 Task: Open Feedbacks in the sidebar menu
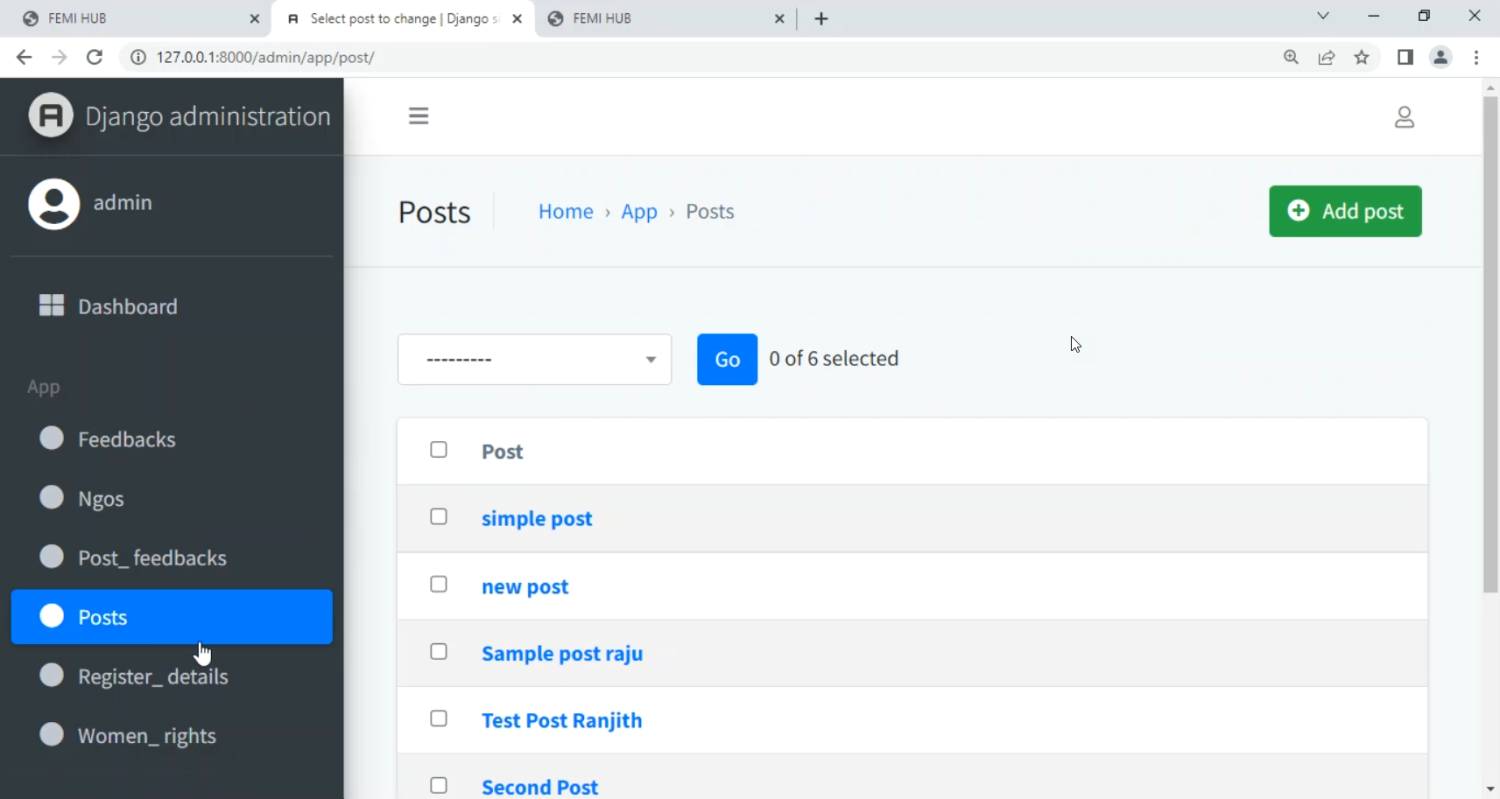[x=126, y=439]
